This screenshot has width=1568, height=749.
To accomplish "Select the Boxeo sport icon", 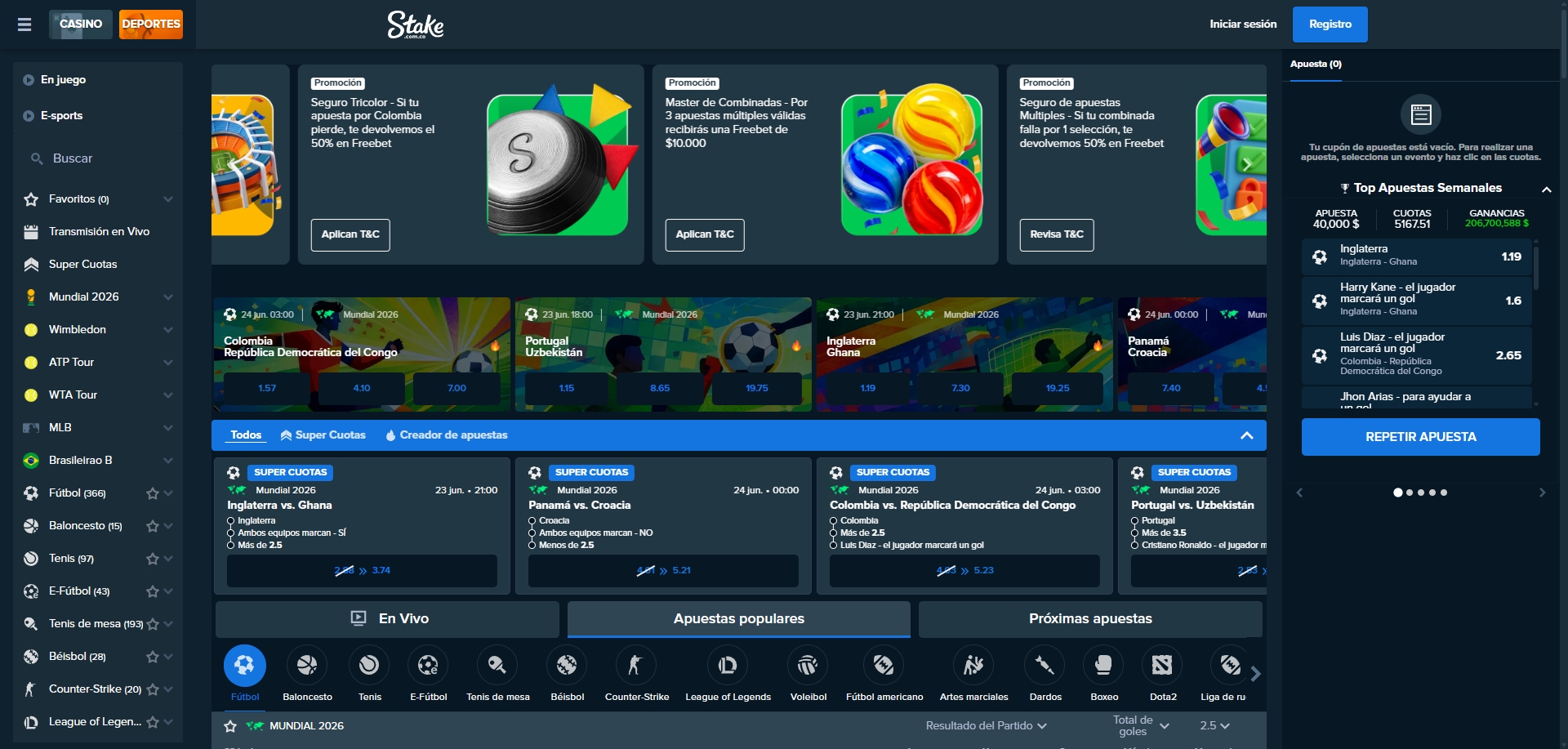I will click(x=1103, y=666).
